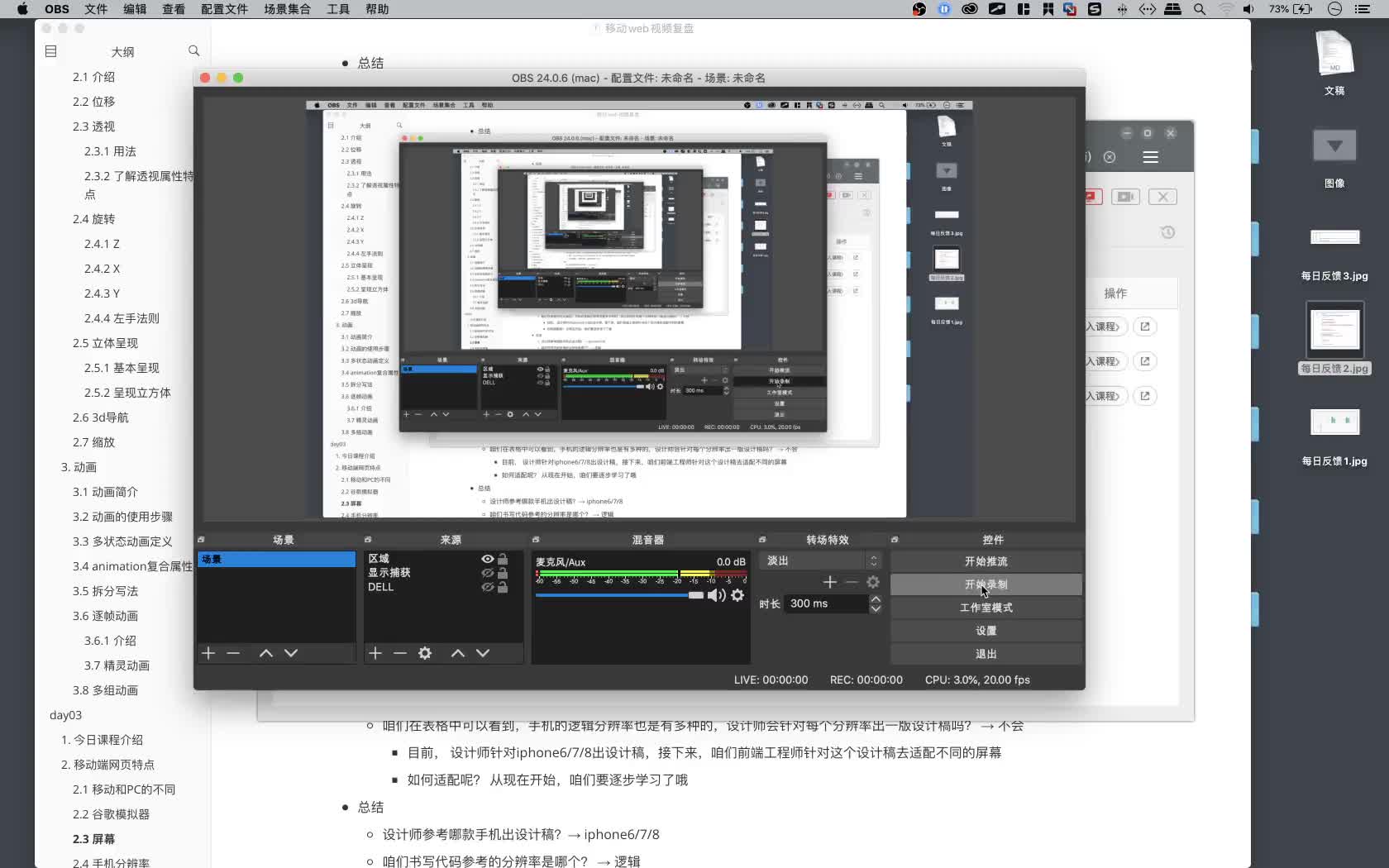Click the search icon in the outline sidebar
1389x868 pixels.
tap(194, 51)
